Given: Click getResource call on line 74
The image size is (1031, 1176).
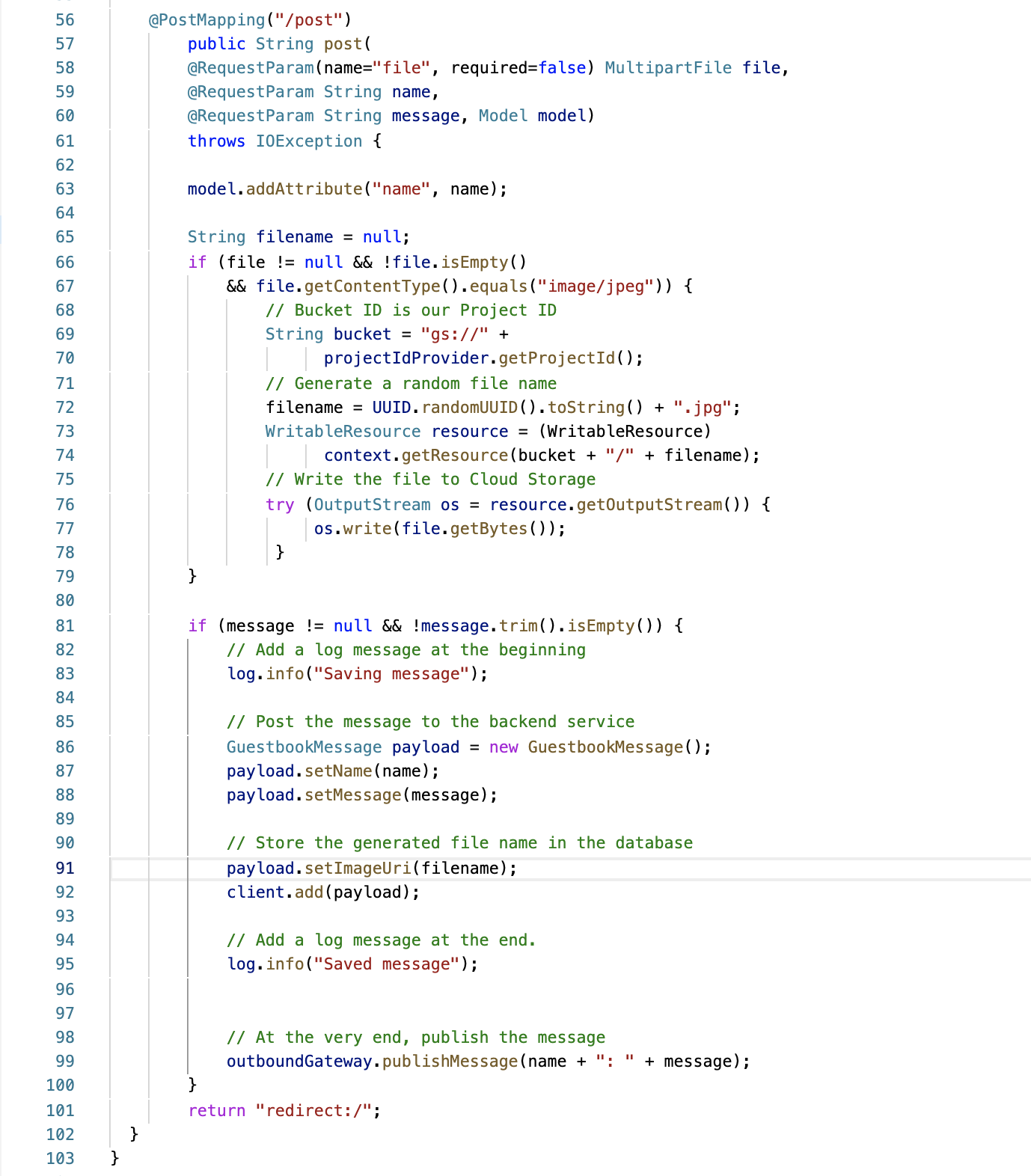Looking at the screenshot, I should click(x=455, y=455).
